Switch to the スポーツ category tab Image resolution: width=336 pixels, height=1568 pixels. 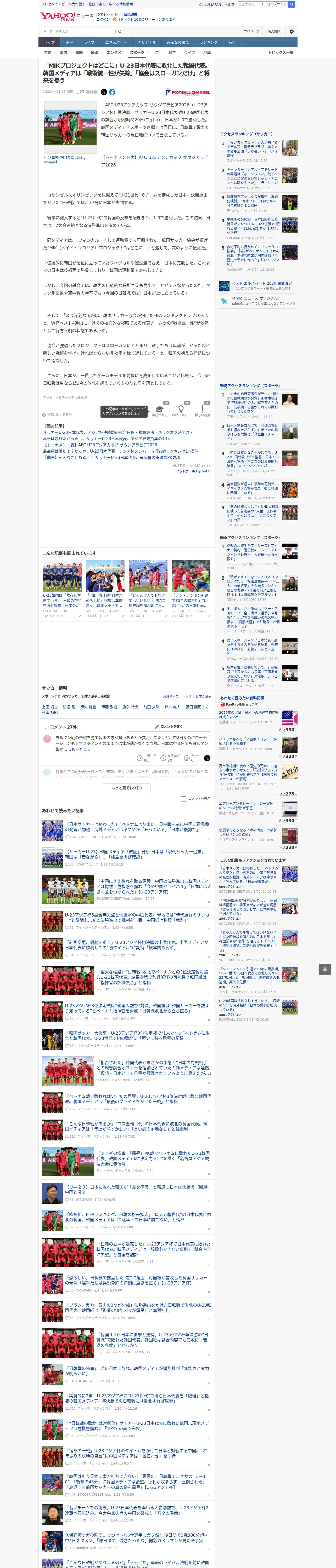tap(137, 52)
